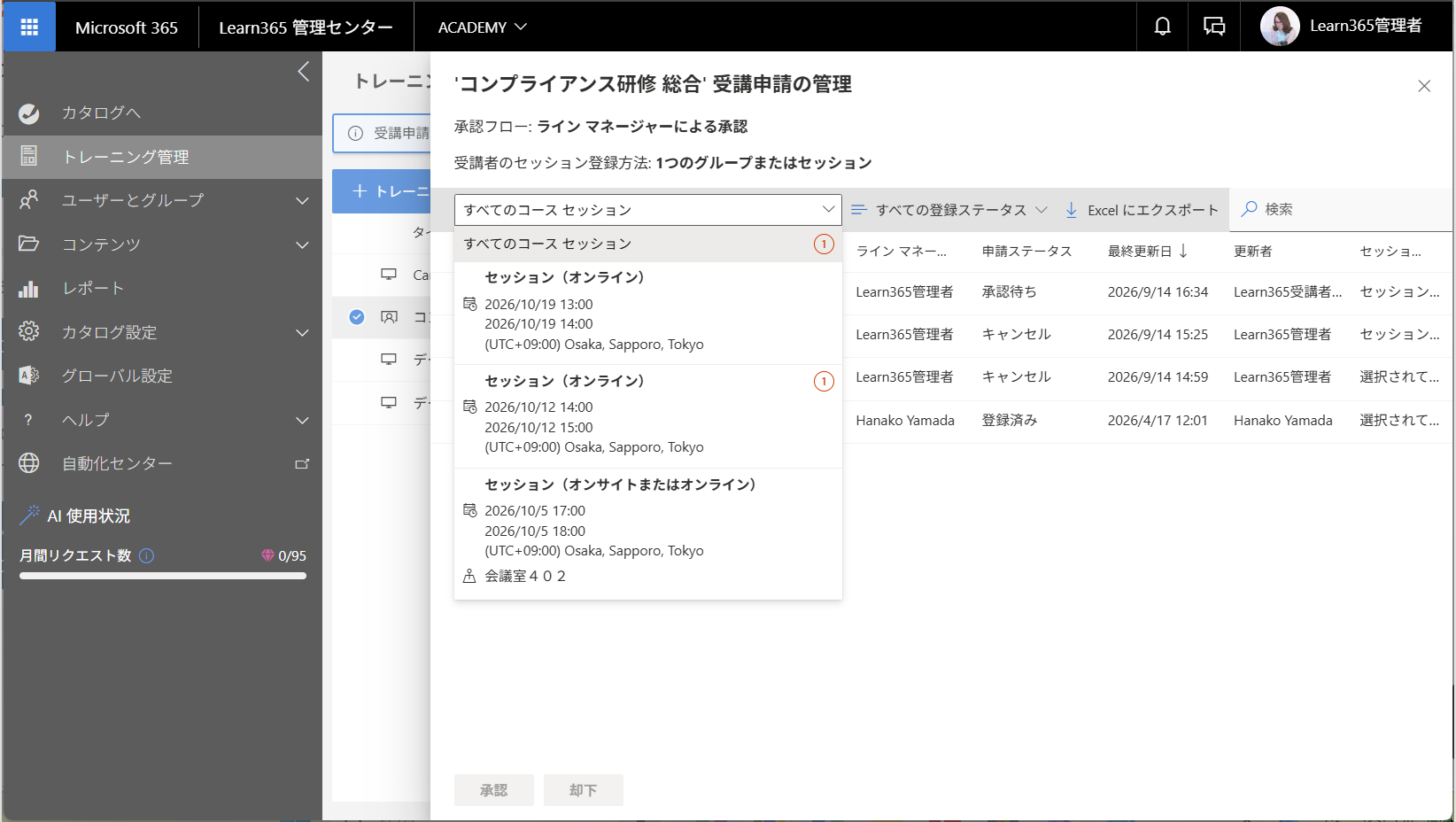Click Excel にエクスポート
Screen dimensions: 1456x822
tap(1142, 210)
